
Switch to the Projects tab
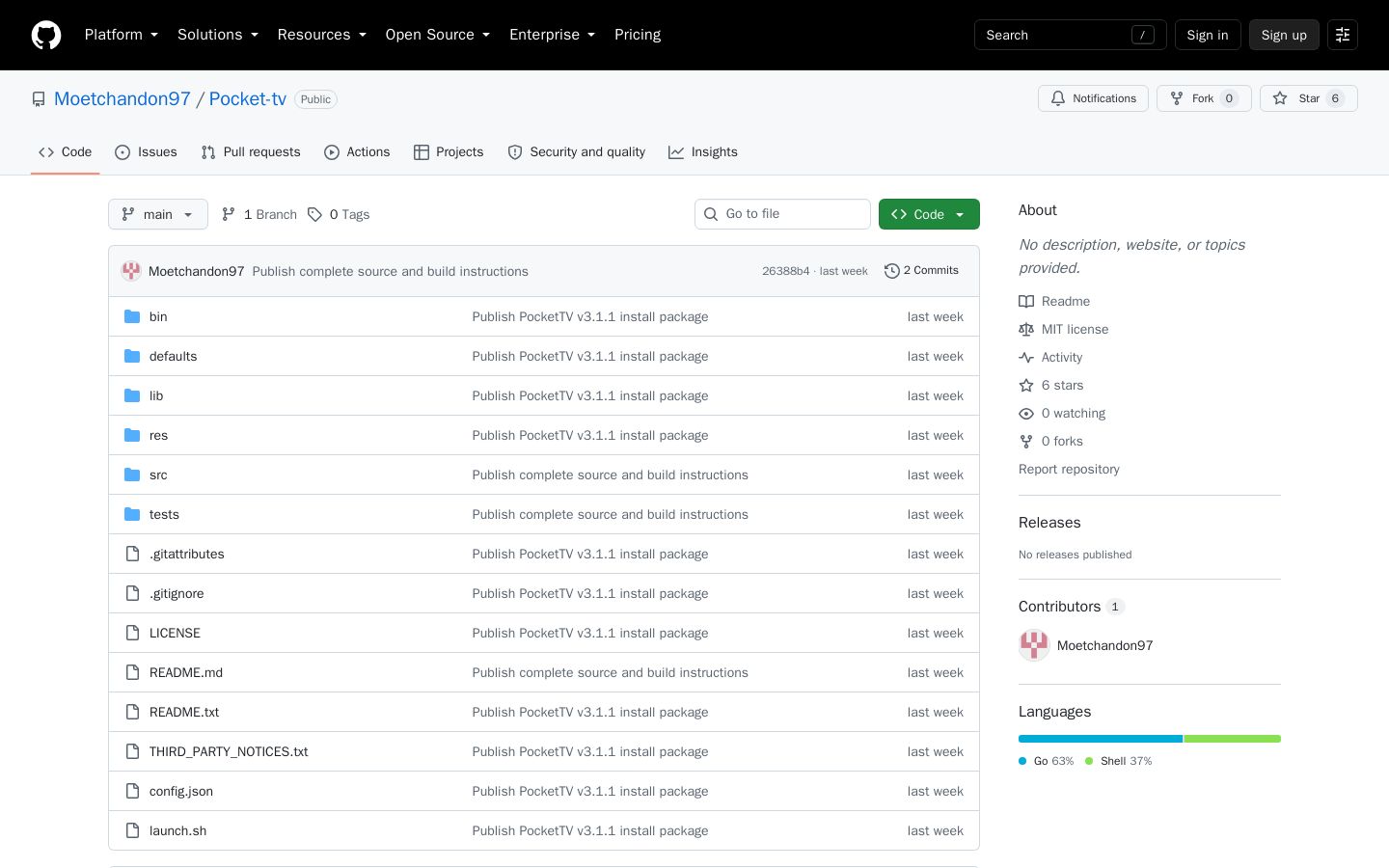[449, 152]
